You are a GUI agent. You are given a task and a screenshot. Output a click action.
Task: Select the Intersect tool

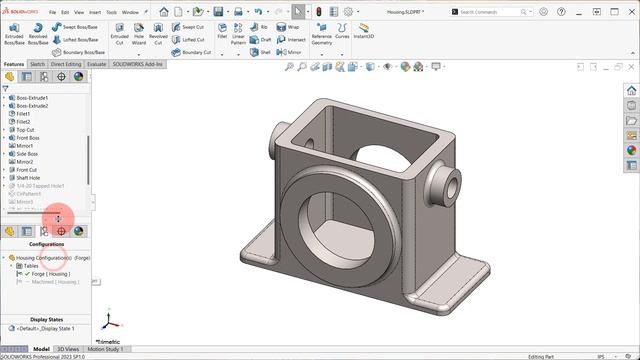point(291,40)
